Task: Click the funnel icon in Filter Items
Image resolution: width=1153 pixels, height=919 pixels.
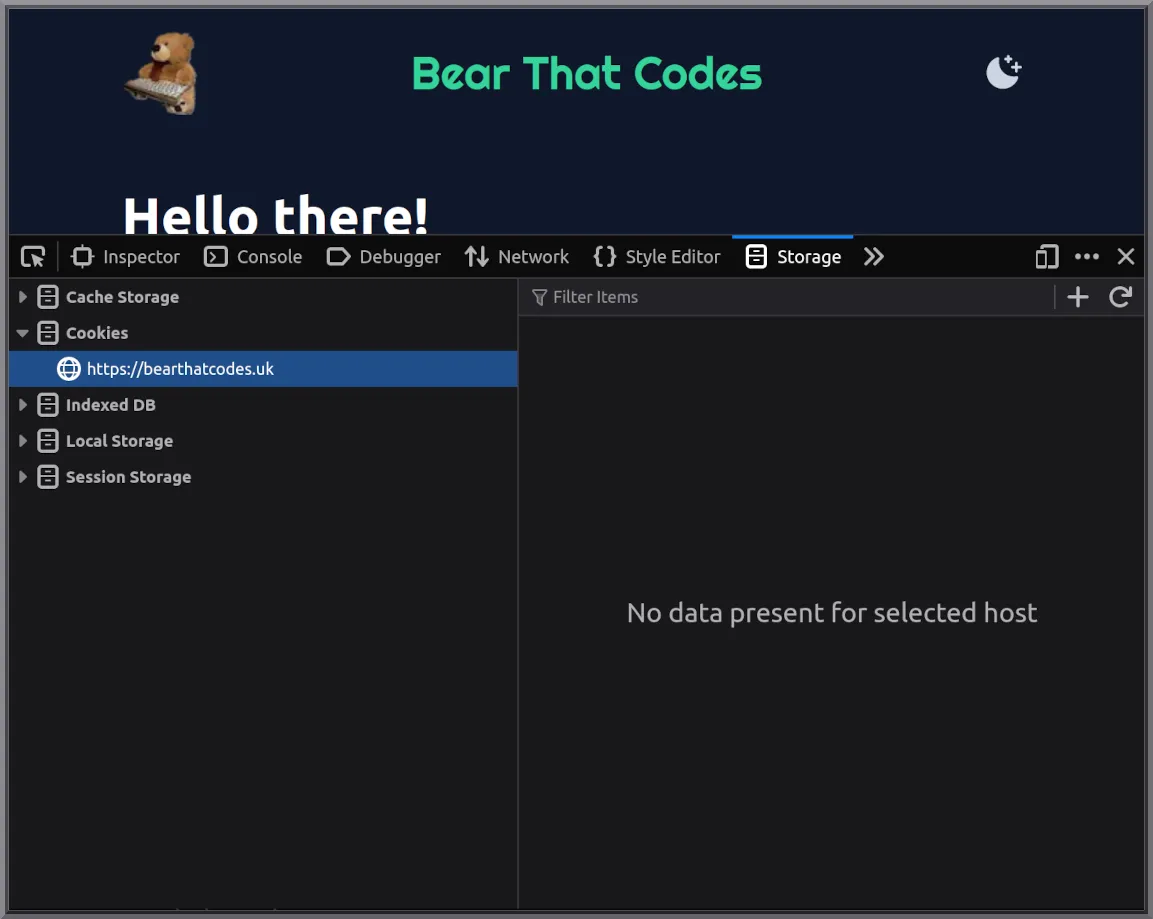Action: pos(539,297)
